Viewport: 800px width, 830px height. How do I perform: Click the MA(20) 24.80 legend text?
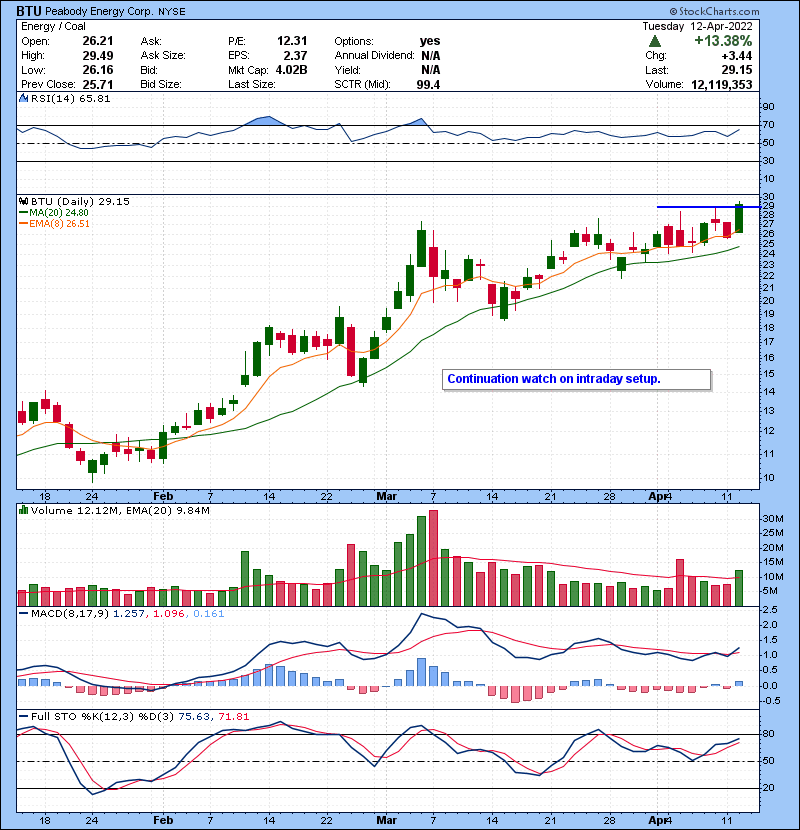59,213
